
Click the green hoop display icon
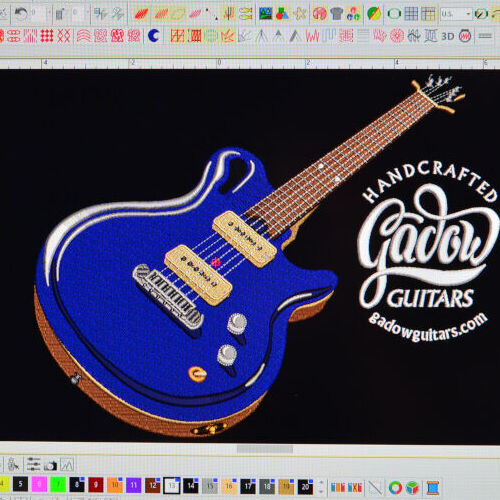click(394, 14)
